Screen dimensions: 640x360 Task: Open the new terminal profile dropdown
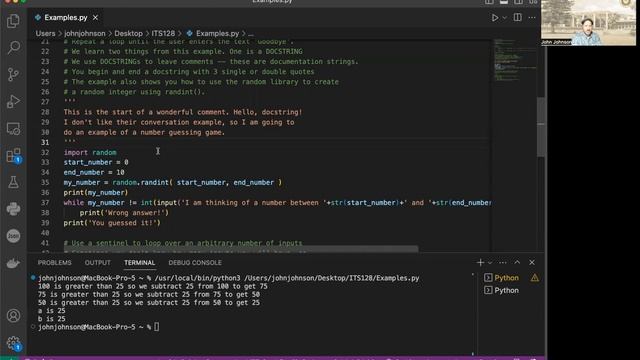tap(490, 263)
